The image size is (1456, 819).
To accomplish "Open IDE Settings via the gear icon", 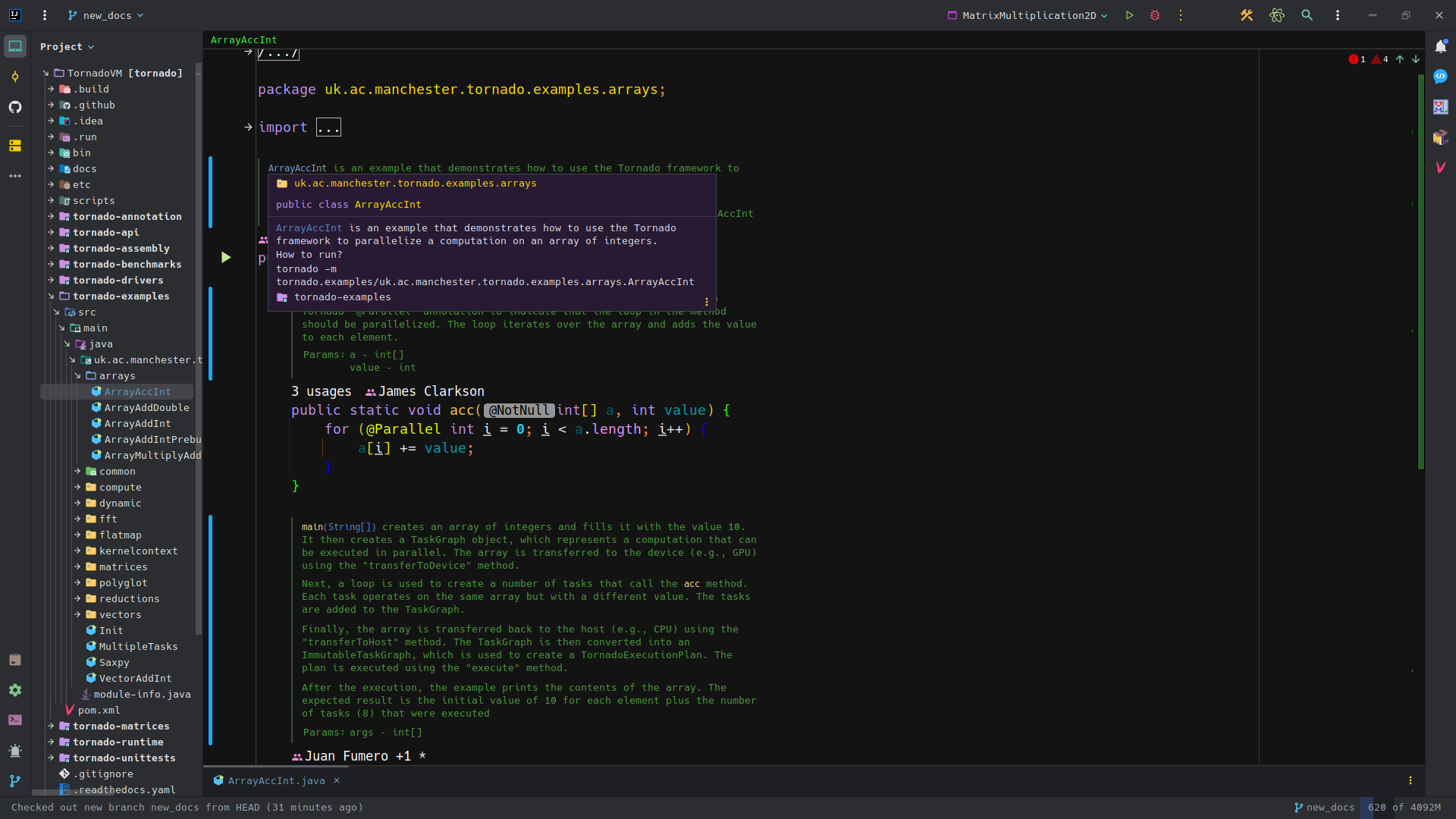I will [15, 690].
